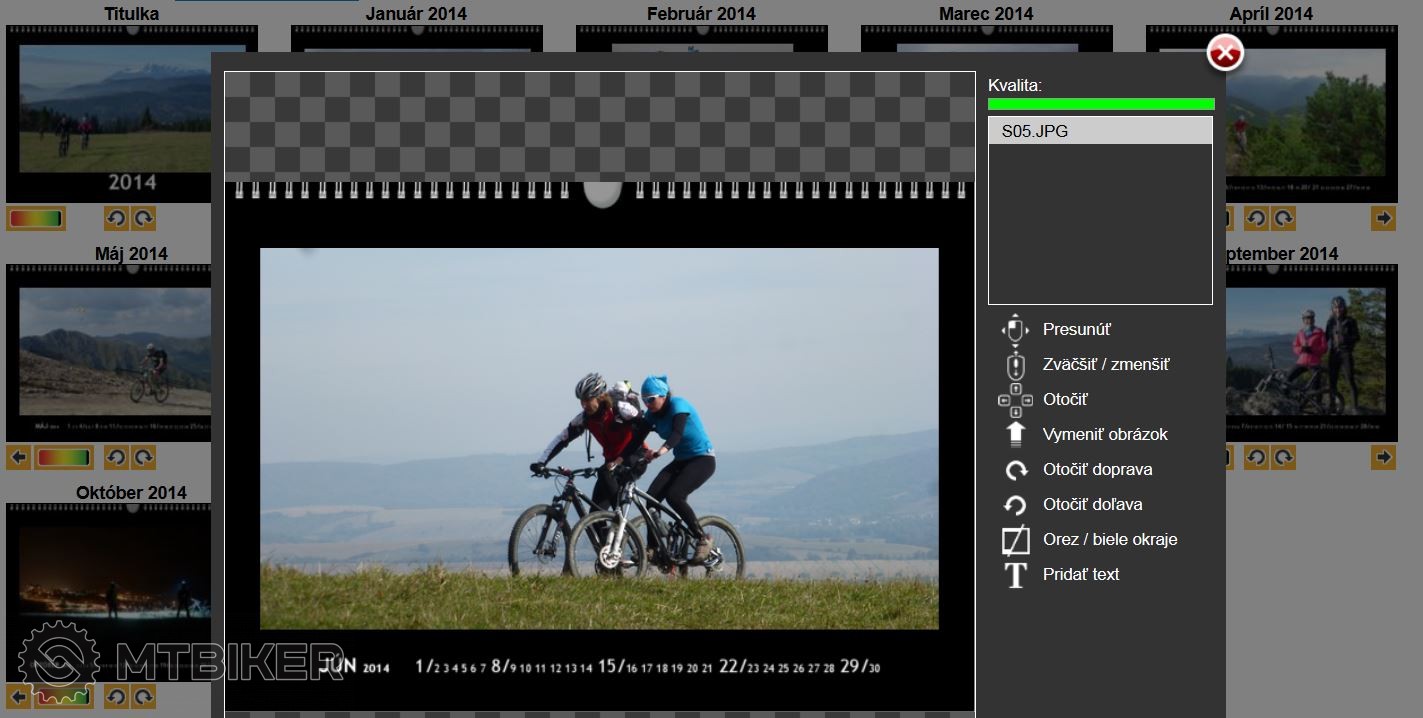Click left arrow below Máj 2014 thumbnail
The width and height of the screenshot is (1423, 718).
[18, 457]
